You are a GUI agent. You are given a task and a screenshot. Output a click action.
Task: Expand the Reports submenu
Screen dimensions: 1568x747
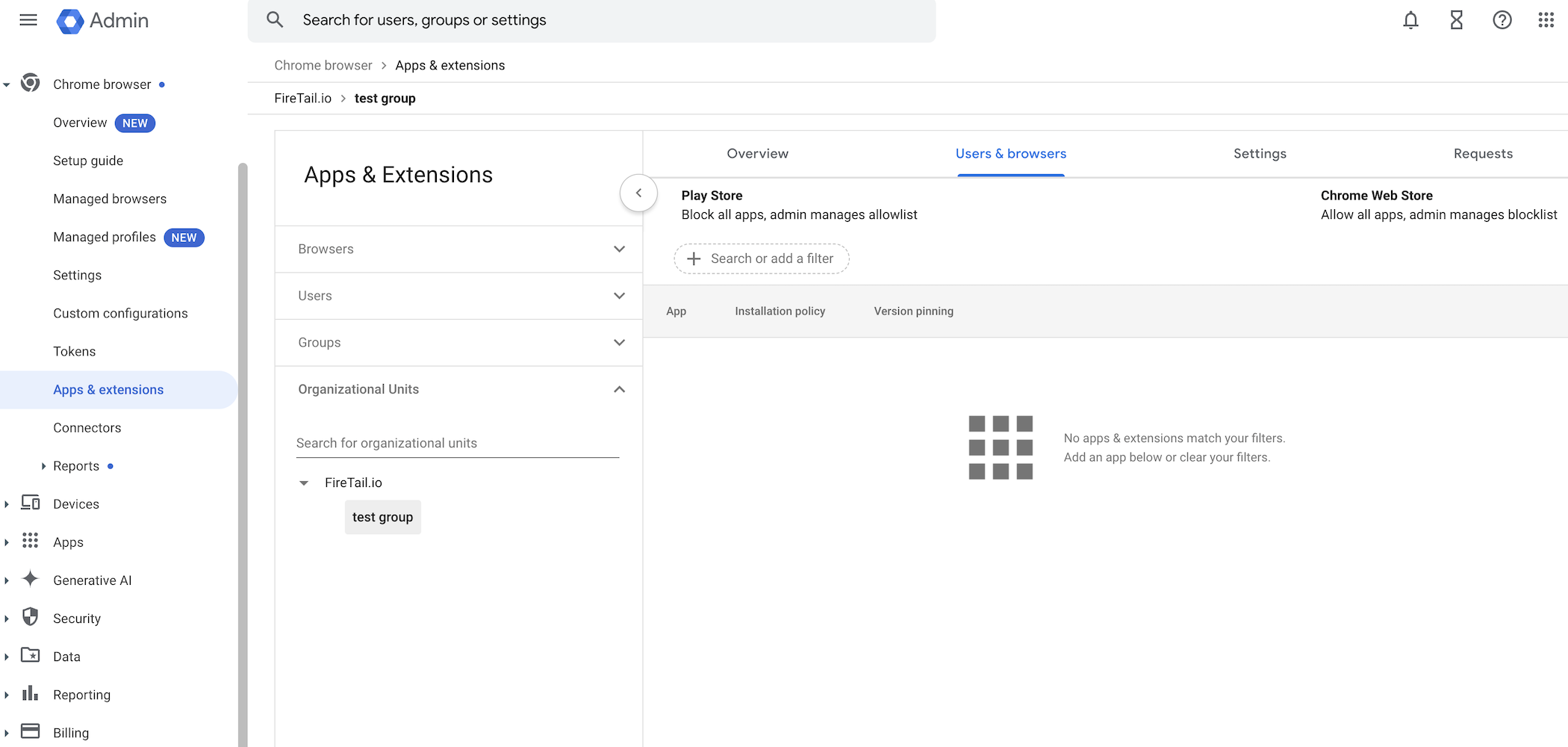click(43, 466)
